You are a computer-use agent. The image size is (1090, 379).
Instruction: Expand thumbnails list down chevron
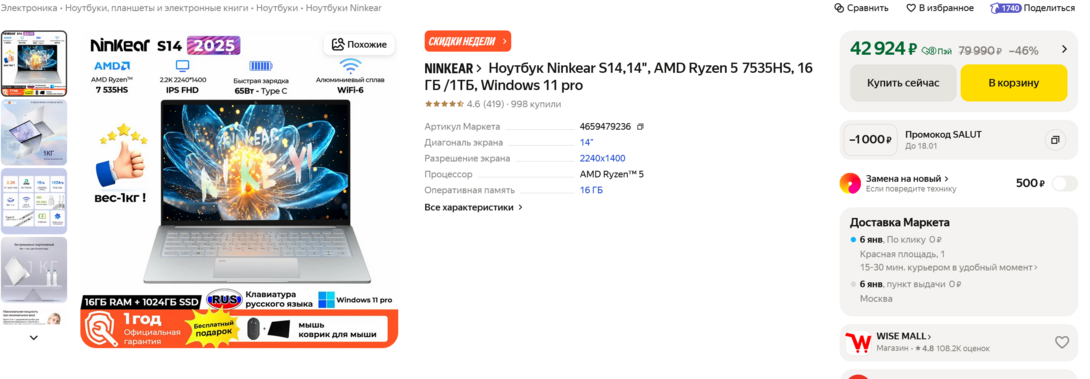pyautogui.click(x=33, y=337)
